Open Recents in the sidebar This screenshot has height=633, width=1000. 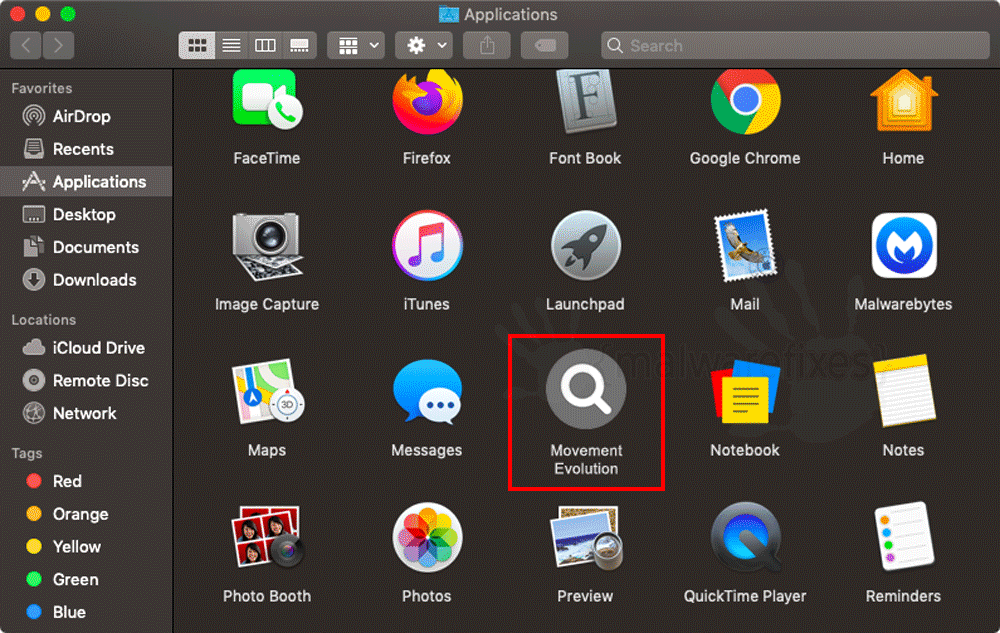86,149
